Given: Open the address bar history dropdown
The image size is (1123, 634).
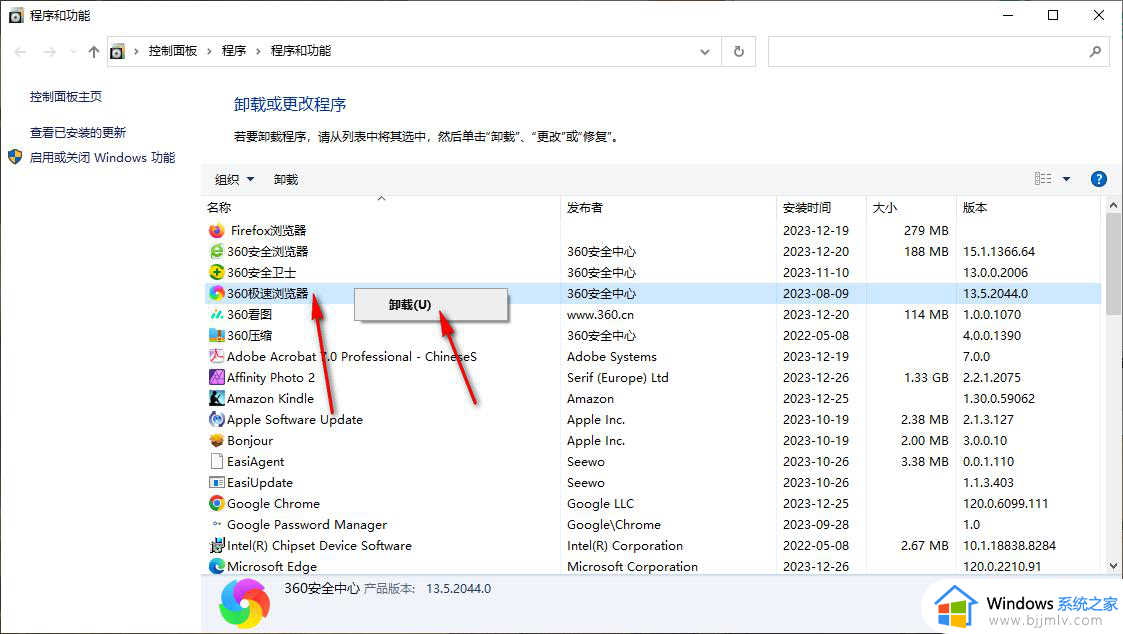Looking at the screenshot, I should pos(705,52).
